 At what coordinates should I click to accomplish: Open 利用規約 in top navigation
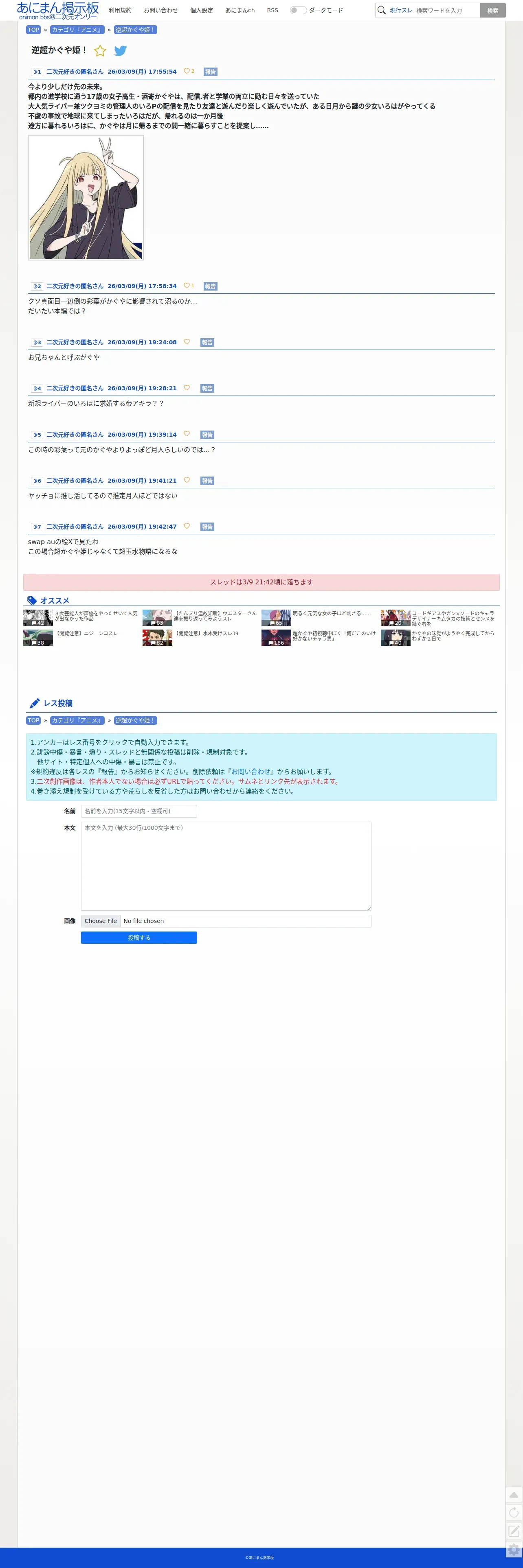click(x=120, y=10)
